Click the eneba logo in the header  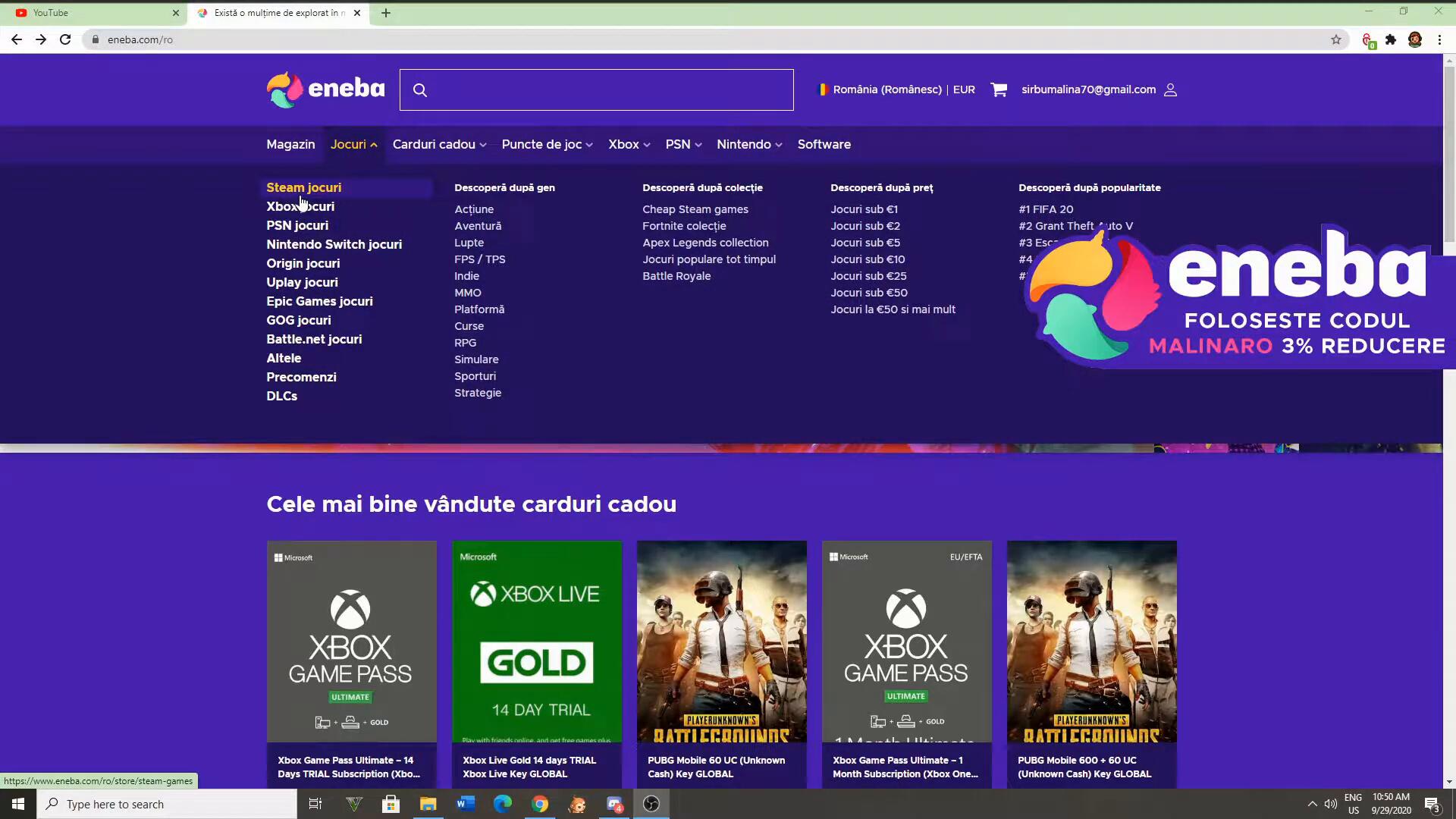(x=325, y=89)
